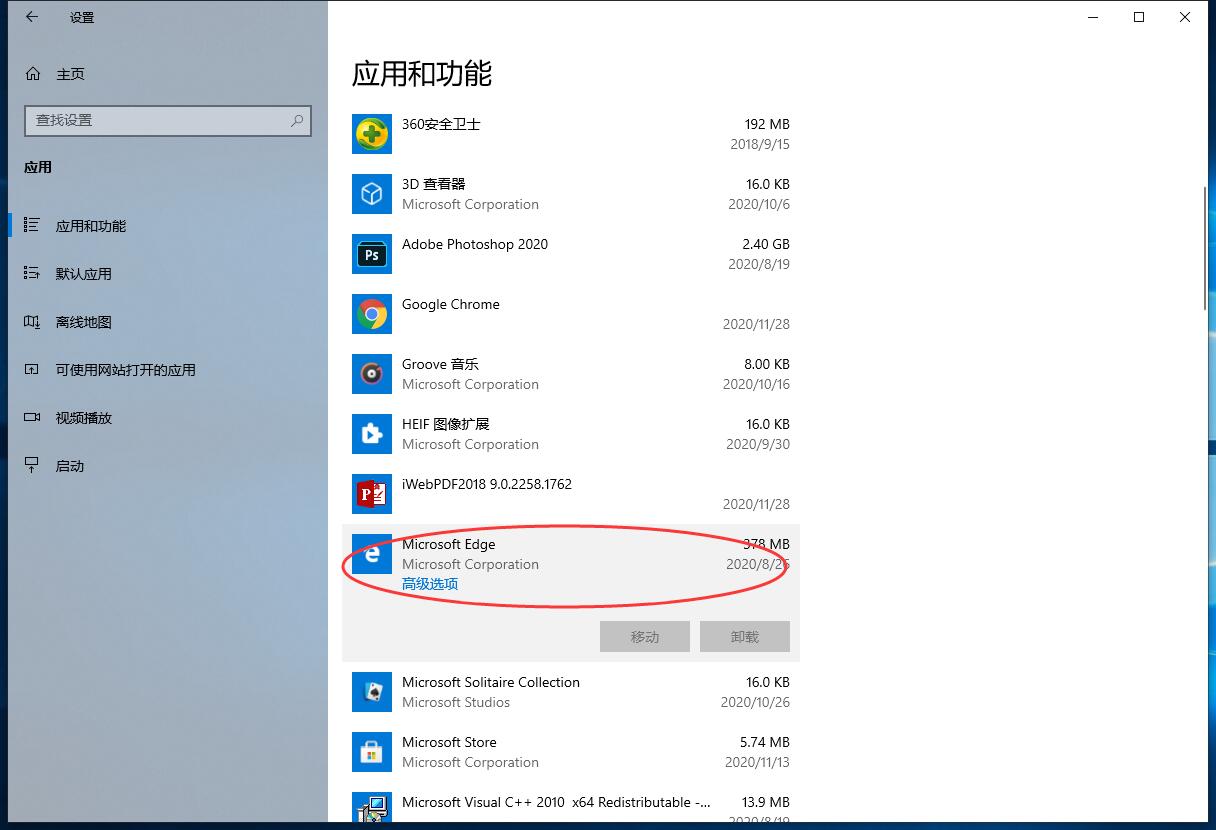Image resolution: width=1216 pixels, height=830 pixels.
Task: Select Microsoft Visual C++ 2010 x64 entry
Action: coord(557,802)
